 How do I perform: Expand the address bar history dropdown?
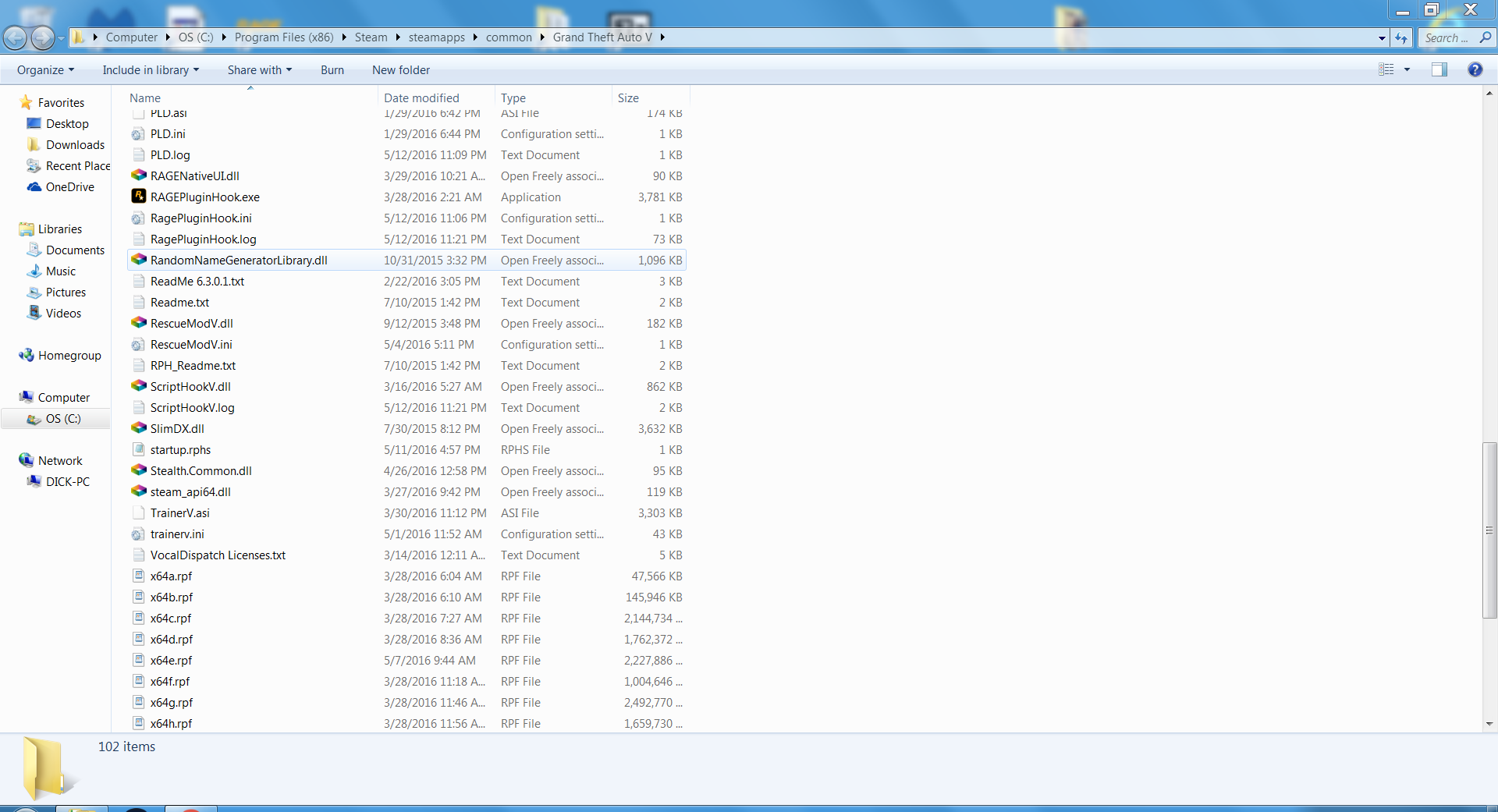tap(1382, 37)
